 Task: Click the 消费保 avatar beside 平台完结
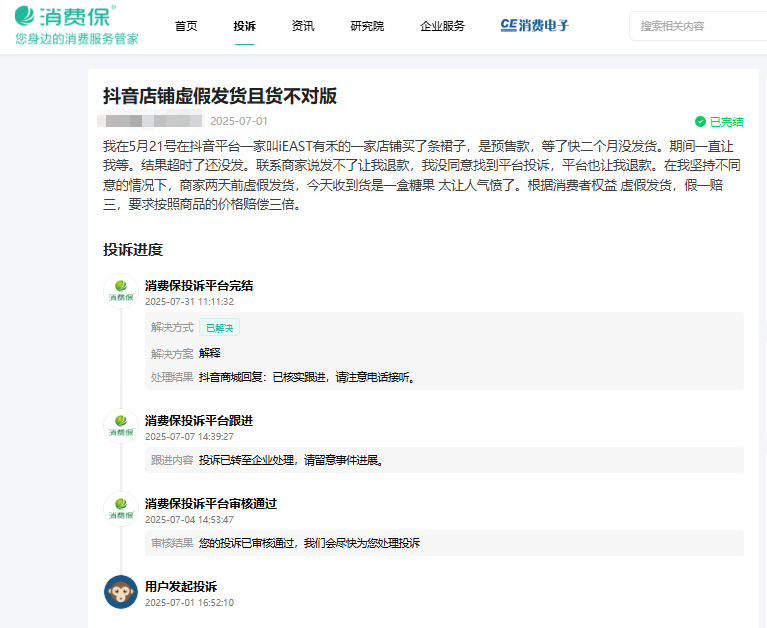(121, 291)
